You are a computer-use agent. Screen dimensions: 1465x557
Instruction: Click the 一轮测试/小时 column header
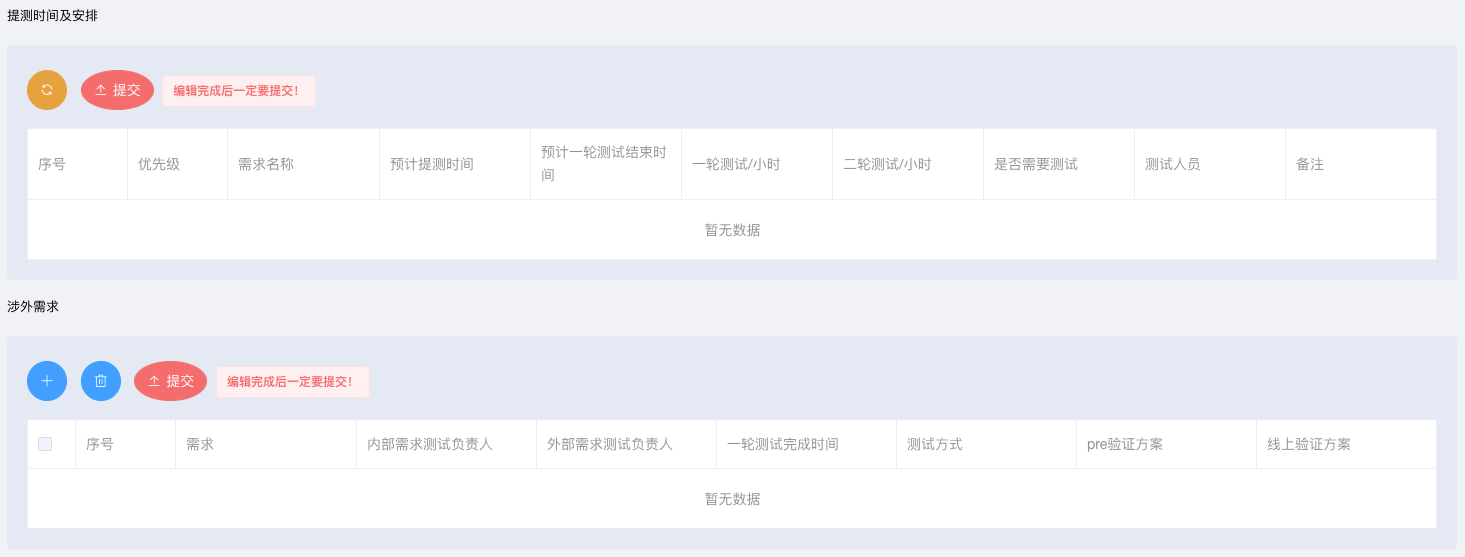(x=736, y=164)
